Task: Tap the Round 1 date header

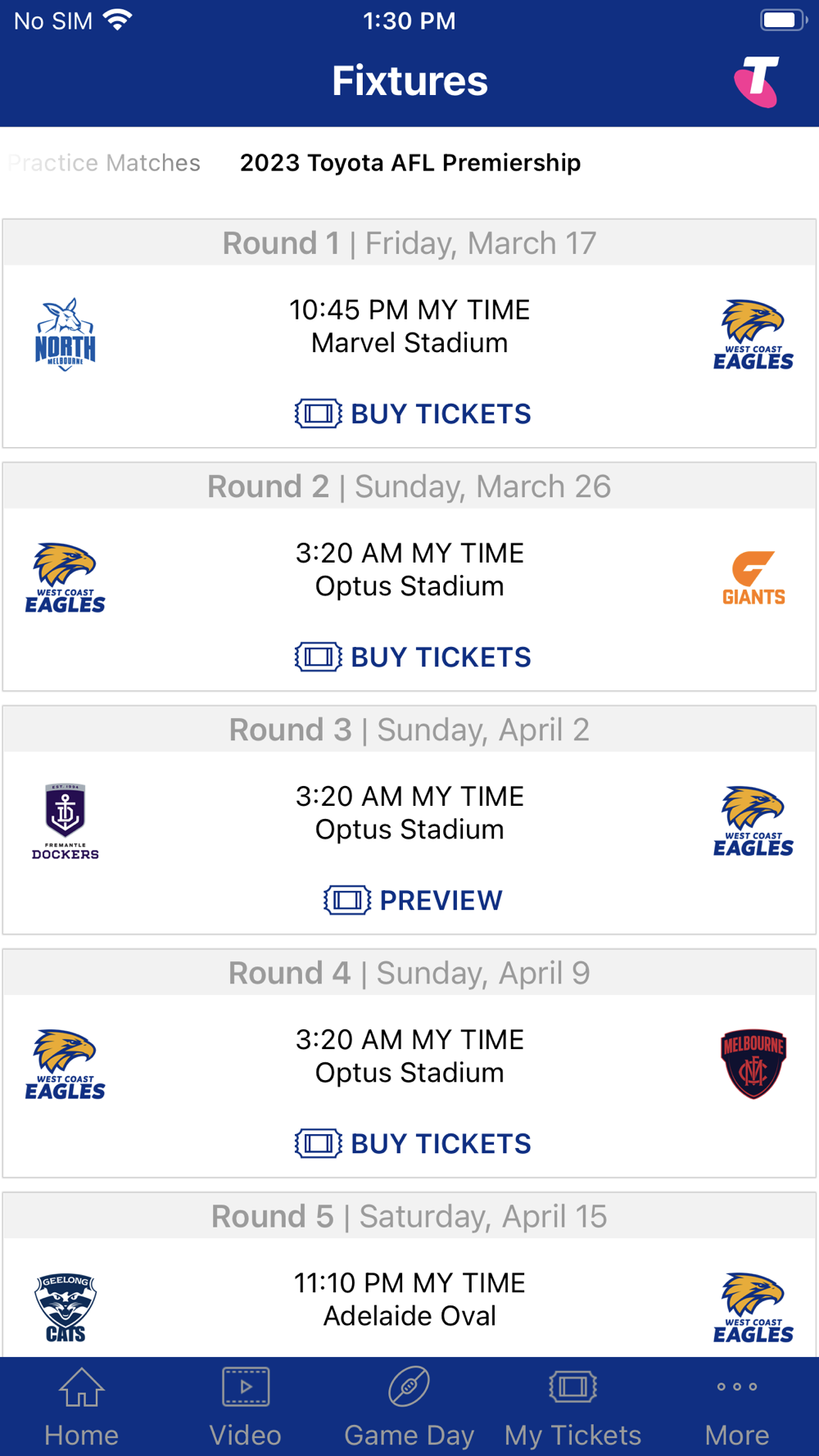Action: click(x=409, y=243)
